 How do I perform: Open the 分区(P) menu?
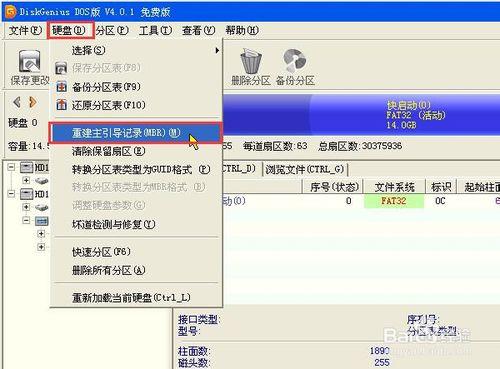[112, 31]
